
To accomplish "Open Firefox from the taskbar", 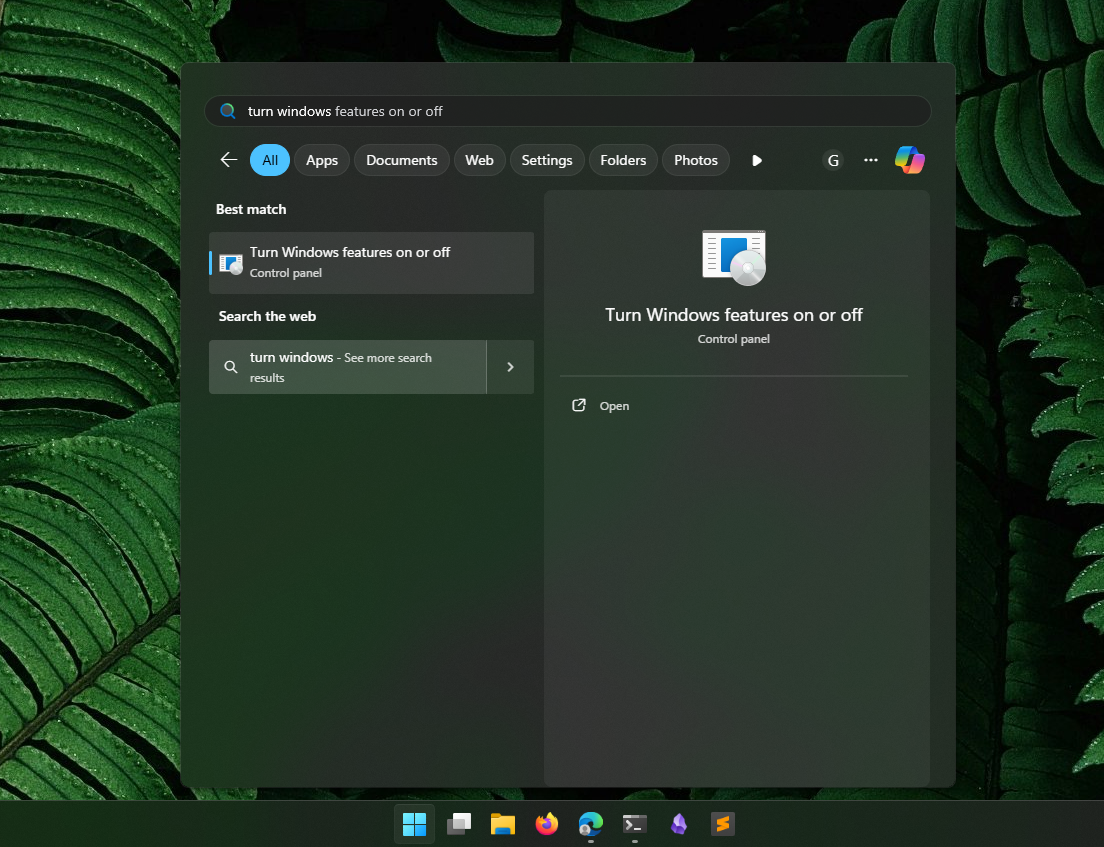I will coord(546,824).
